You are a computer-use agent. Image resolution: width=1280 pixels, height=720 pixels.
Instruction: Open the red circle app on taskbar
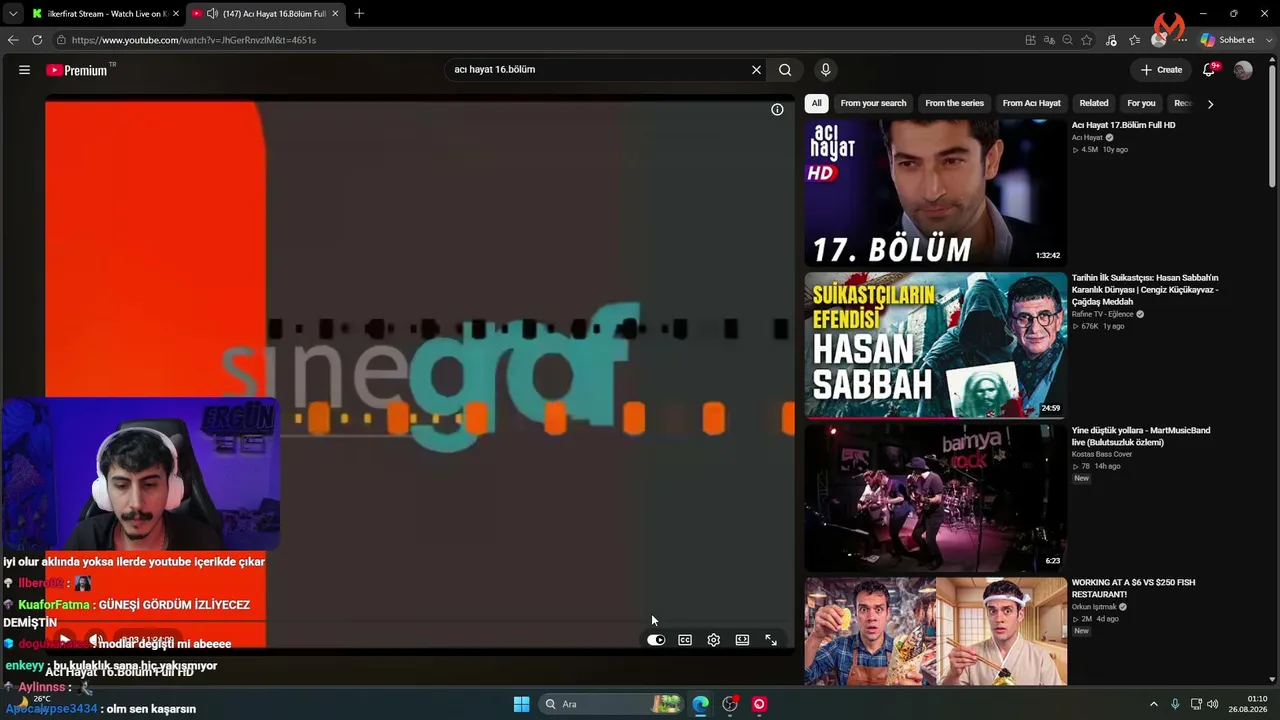(759, 704)
